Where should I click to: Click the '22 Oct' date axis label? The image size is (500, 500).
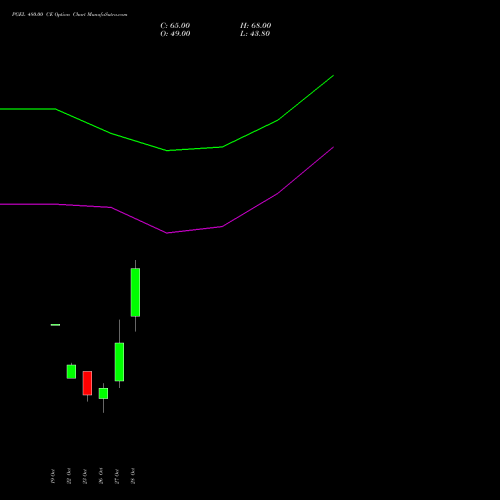point(69,476)
